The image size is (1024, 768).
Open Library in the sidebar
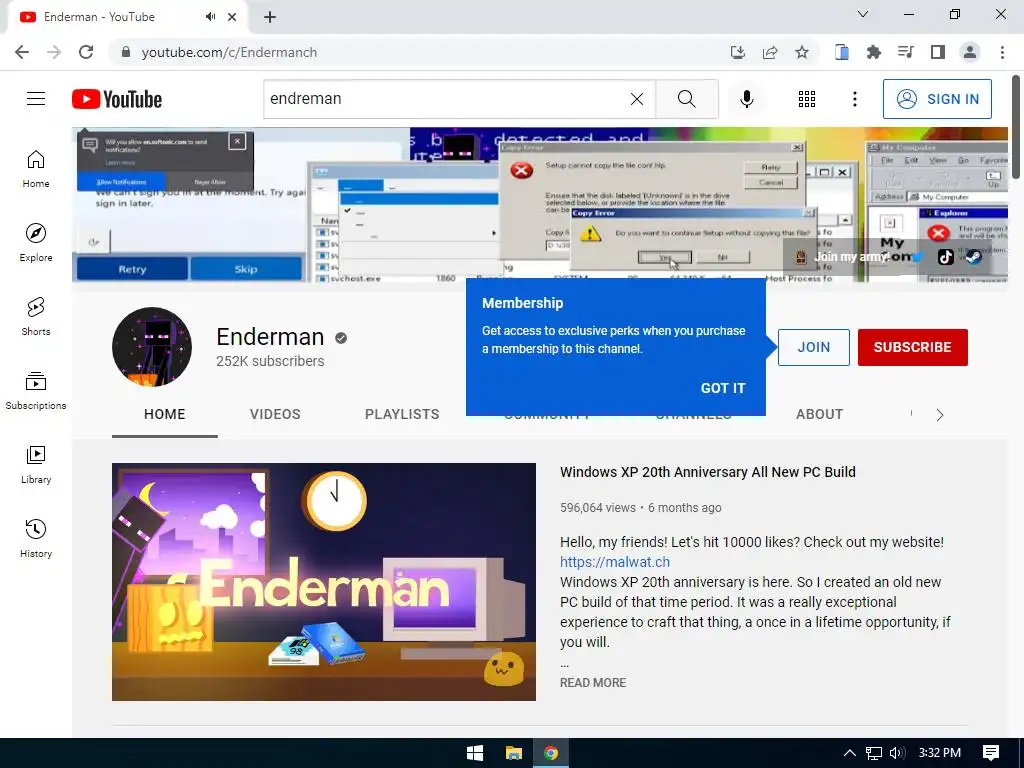click(x=36, y=464)
